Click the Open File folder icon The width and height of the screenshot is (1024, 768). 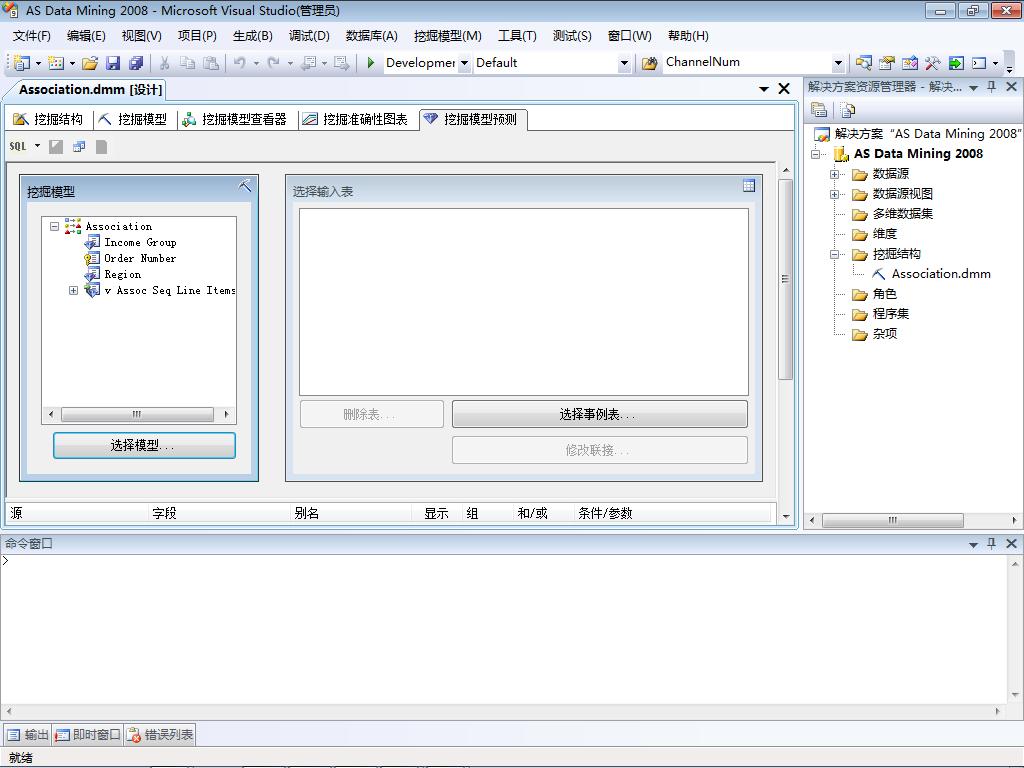90,63
